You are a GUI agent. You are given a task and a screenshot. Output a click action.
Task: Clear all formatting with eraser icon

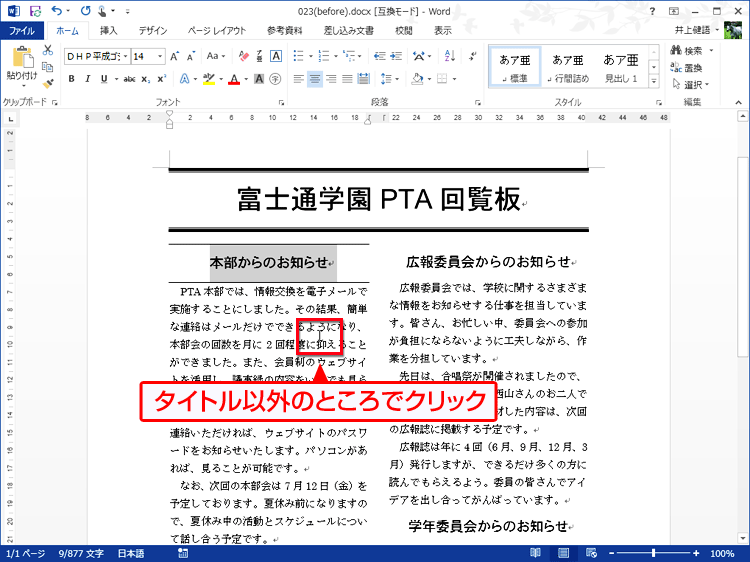pyautogui.click(x=244, y=56)
